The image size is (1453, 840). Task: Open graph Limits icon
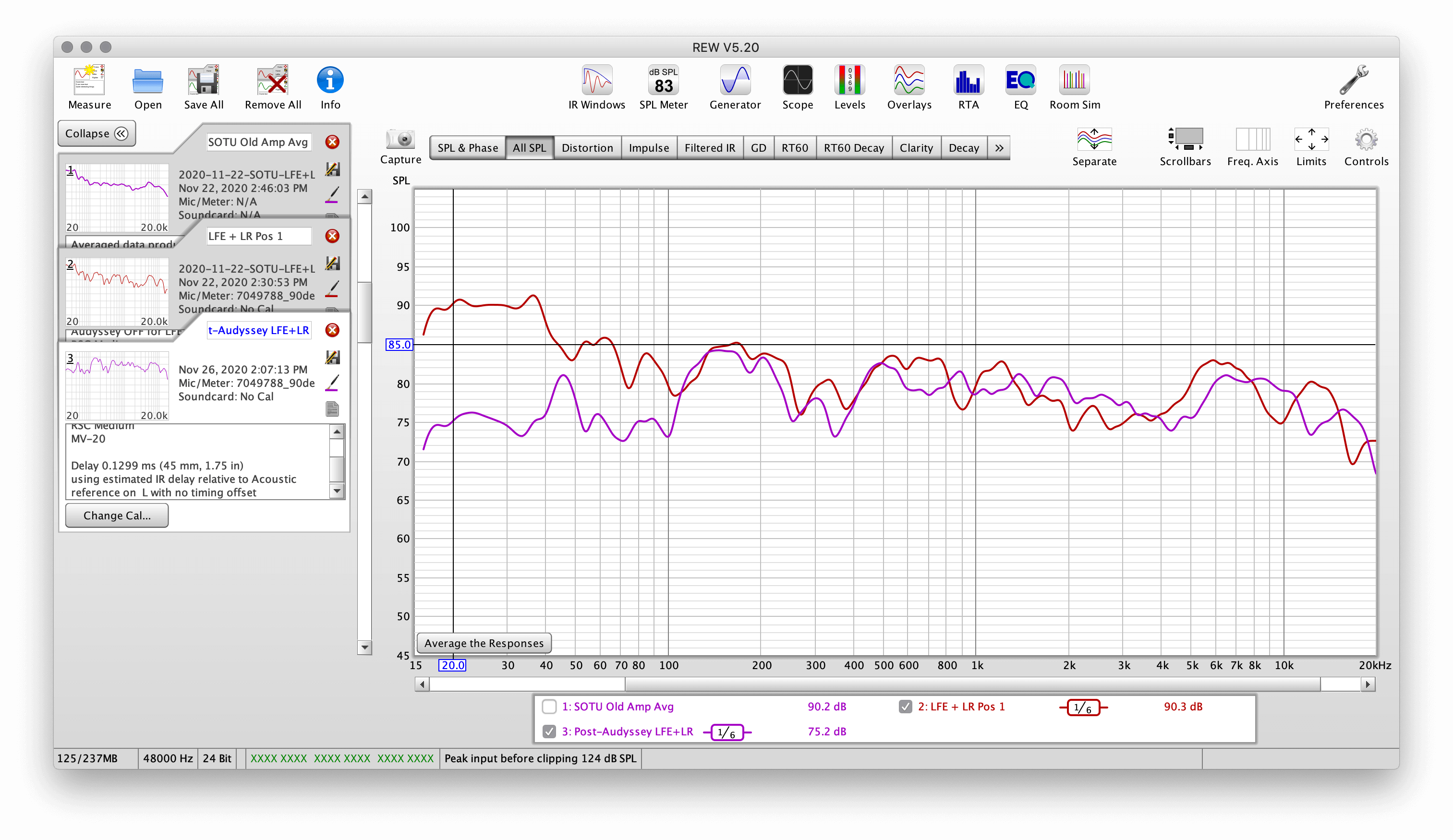pyautogui.click(x=1311, y=140)
